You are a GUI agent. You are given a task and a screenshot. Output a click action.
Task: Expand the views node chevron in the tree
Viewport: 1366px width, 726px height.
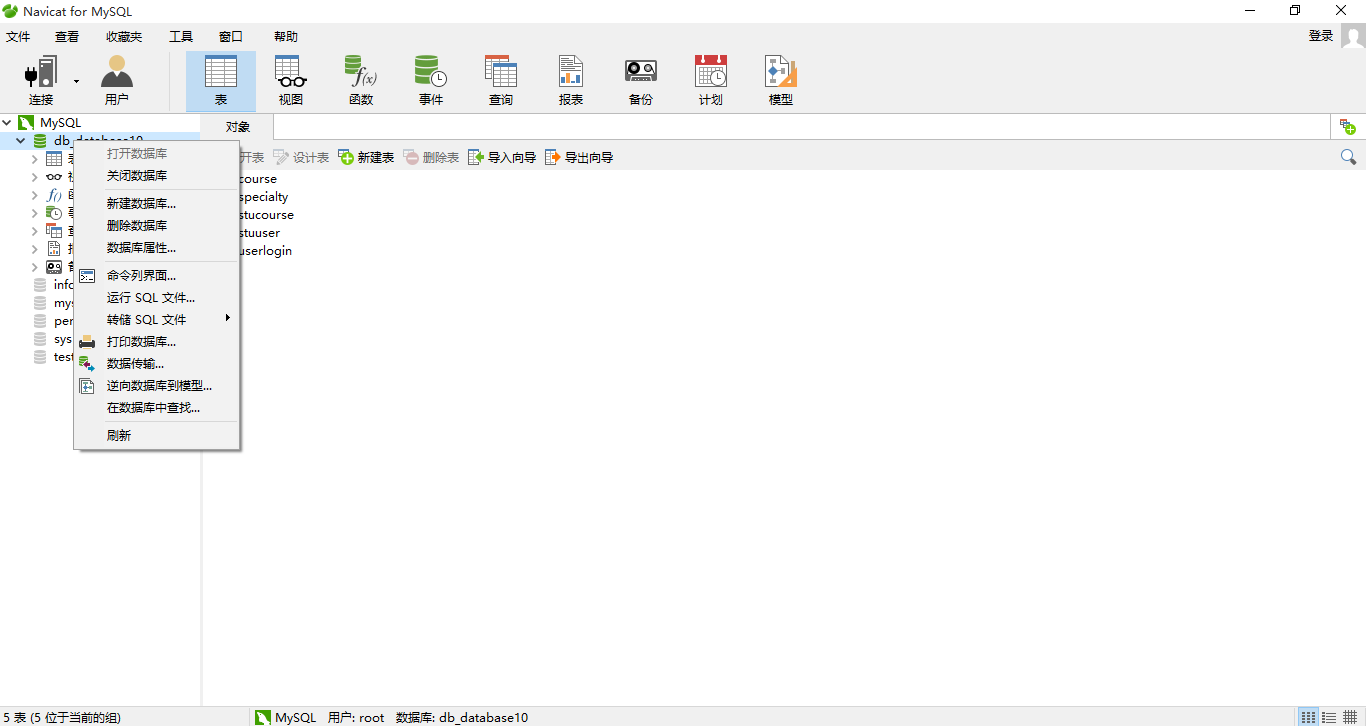tap(34, 177)
